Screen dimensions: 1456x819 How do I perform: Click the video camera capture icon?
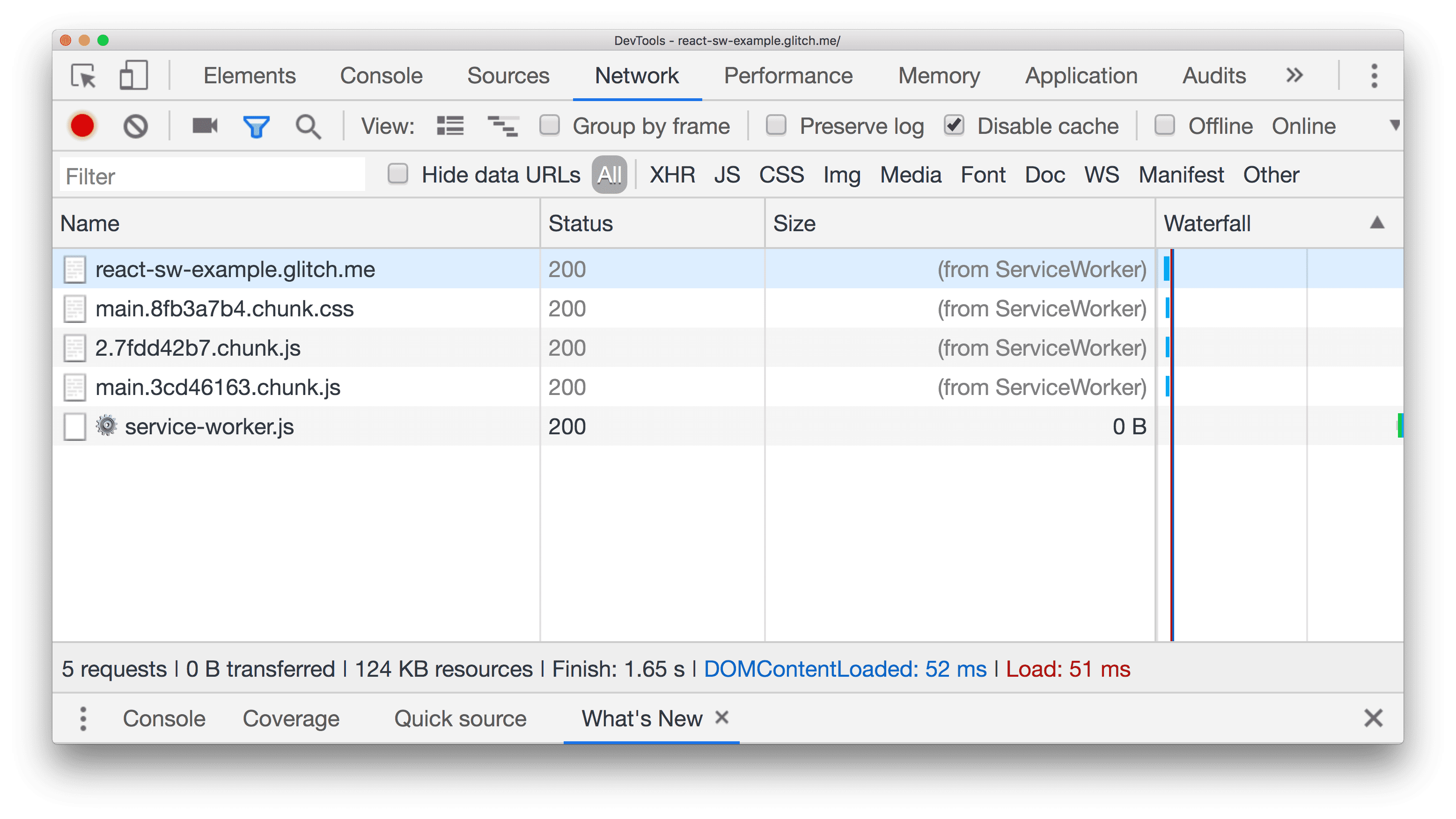pyautogui.click(x=204, y=126)
